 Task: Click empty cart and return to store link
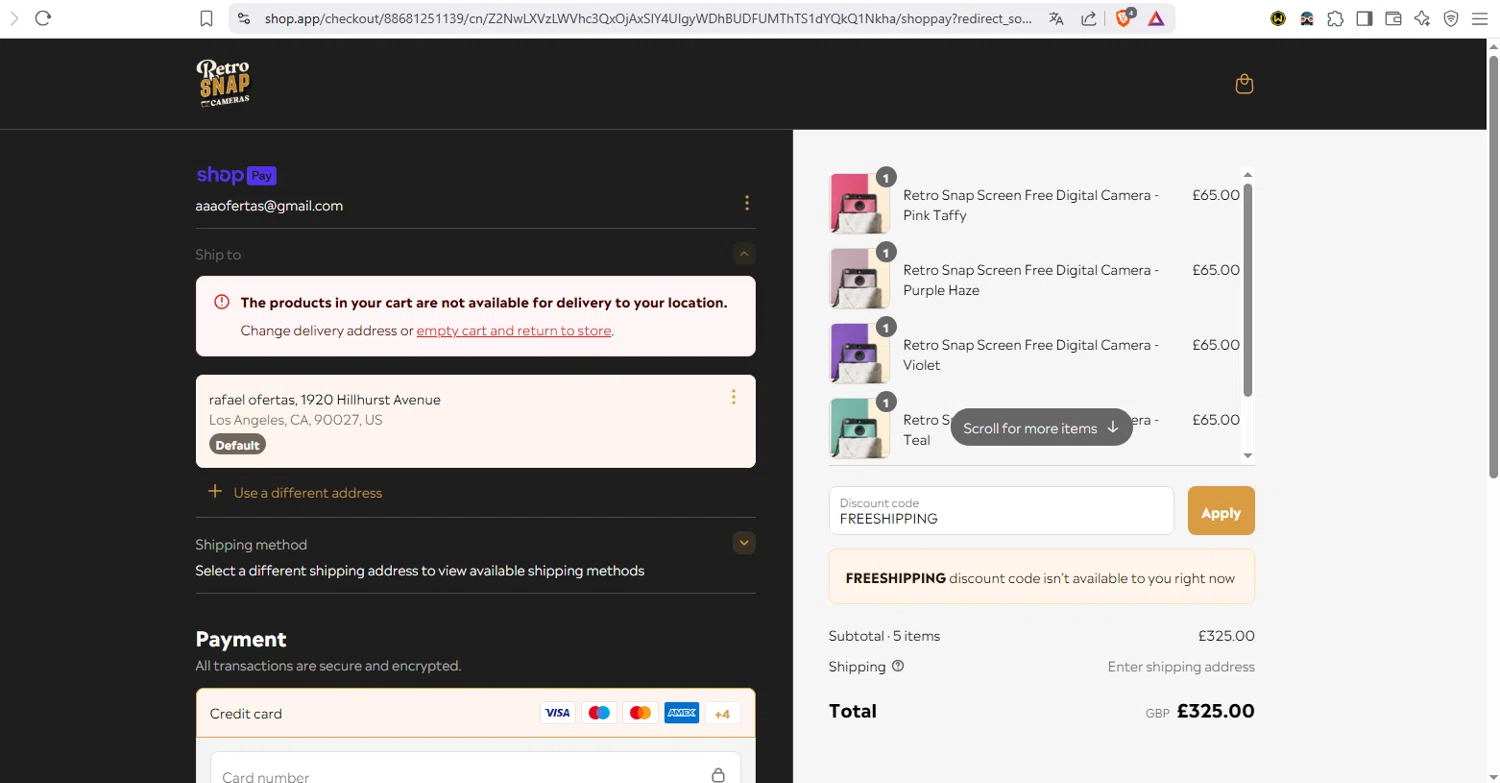coord(514,330)
